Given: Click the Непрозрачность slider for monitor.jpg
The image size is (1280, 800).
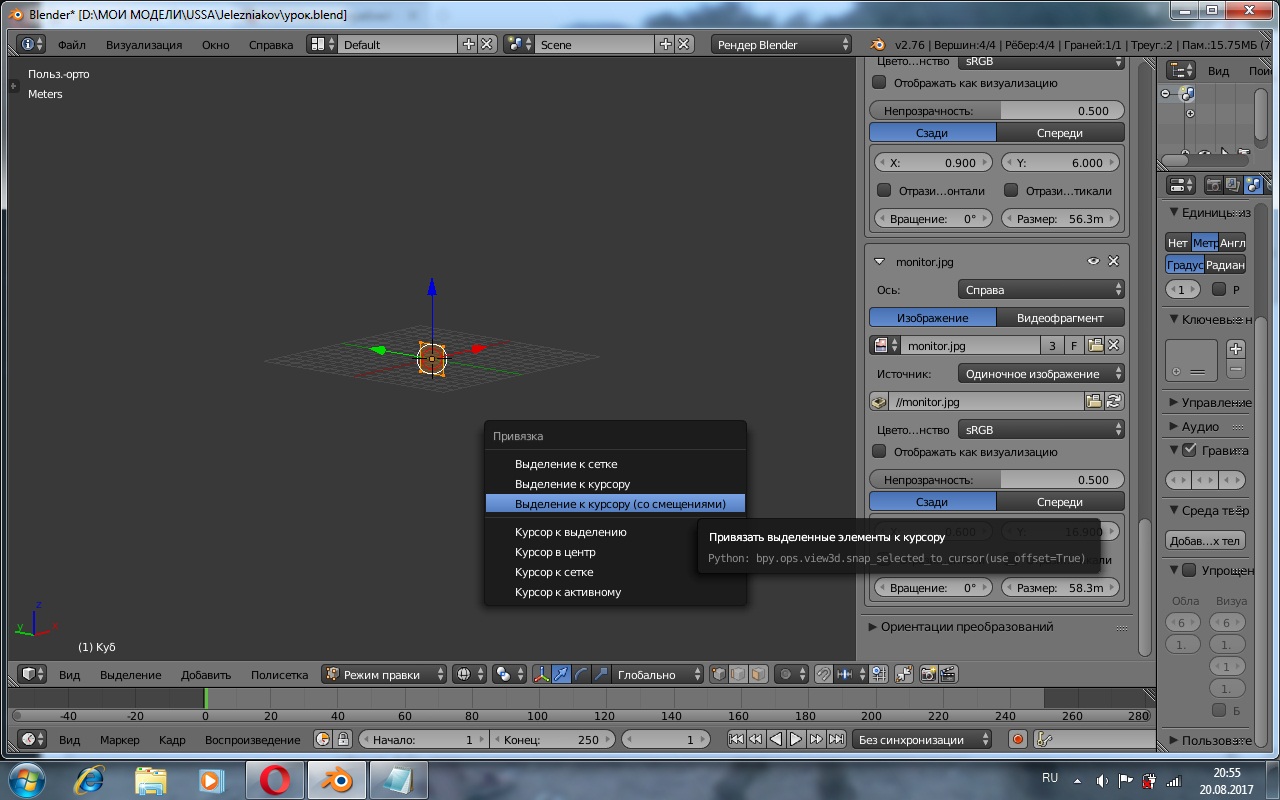Looking at the screenshot, I should (996, 480).
